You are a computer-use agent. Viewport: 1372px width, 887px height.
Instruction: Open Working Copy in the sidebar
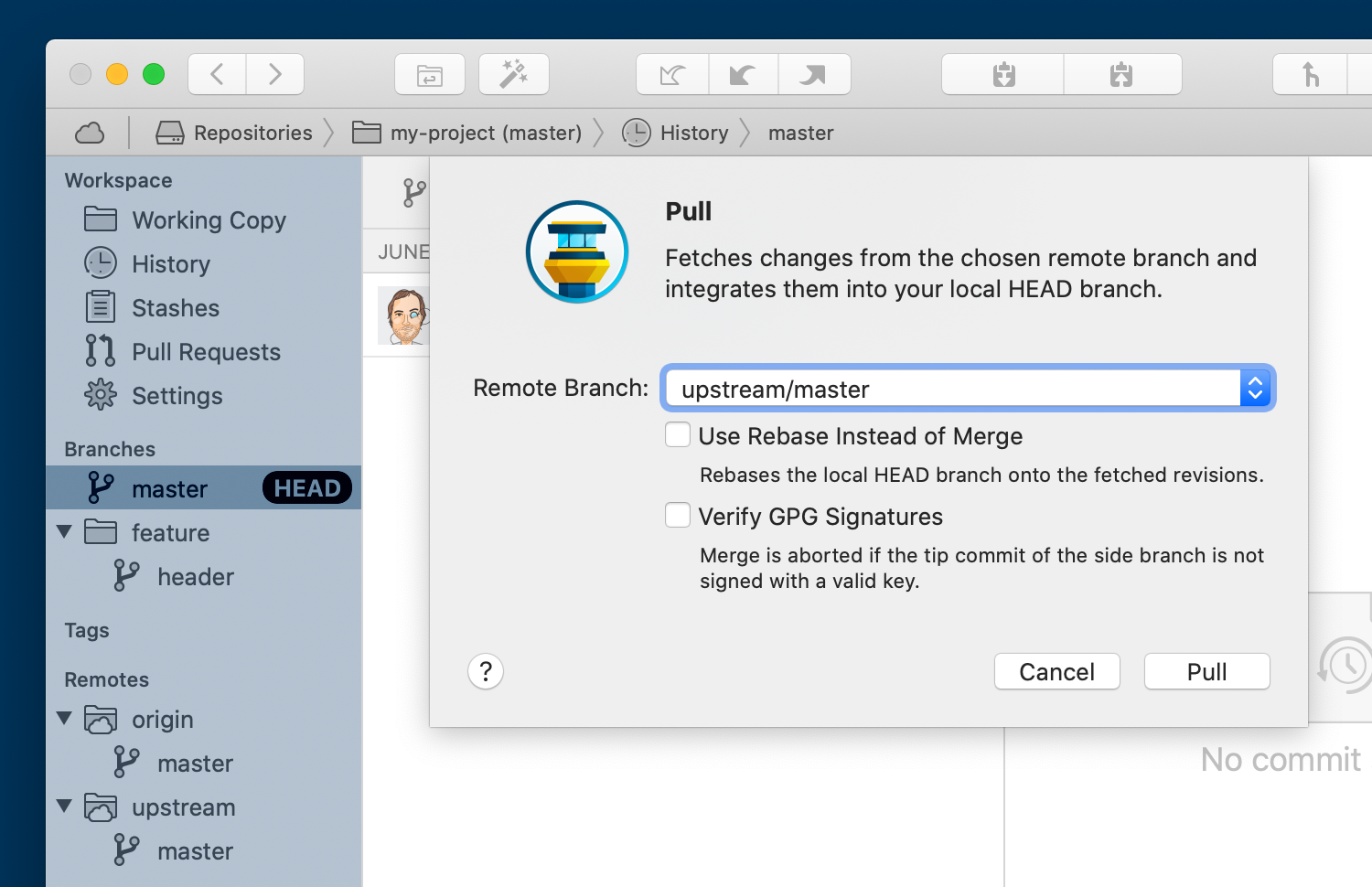pyautogui.click(x=208, y=220)
